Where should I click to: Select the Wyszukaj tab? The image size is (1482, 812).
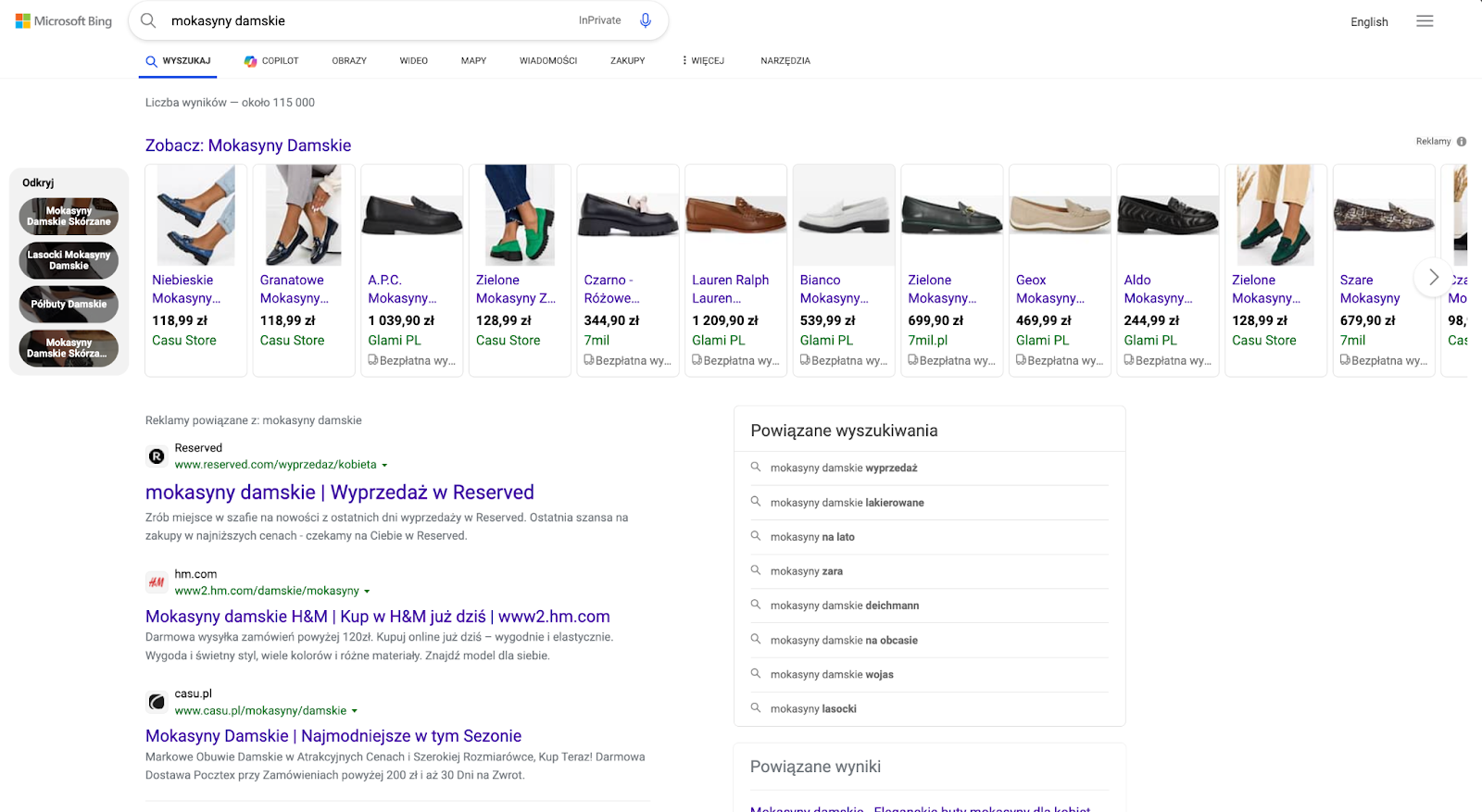178,60
